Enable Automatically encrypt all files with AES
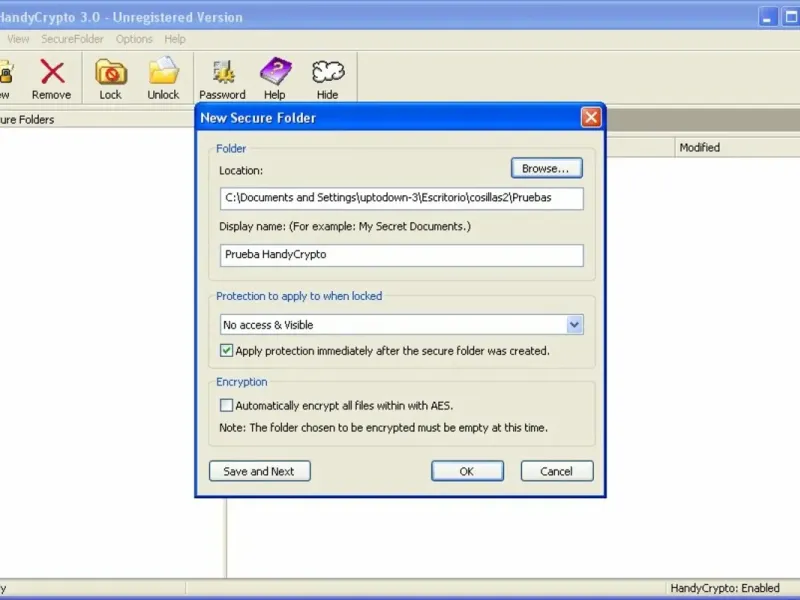 click(x=226, y=405)
